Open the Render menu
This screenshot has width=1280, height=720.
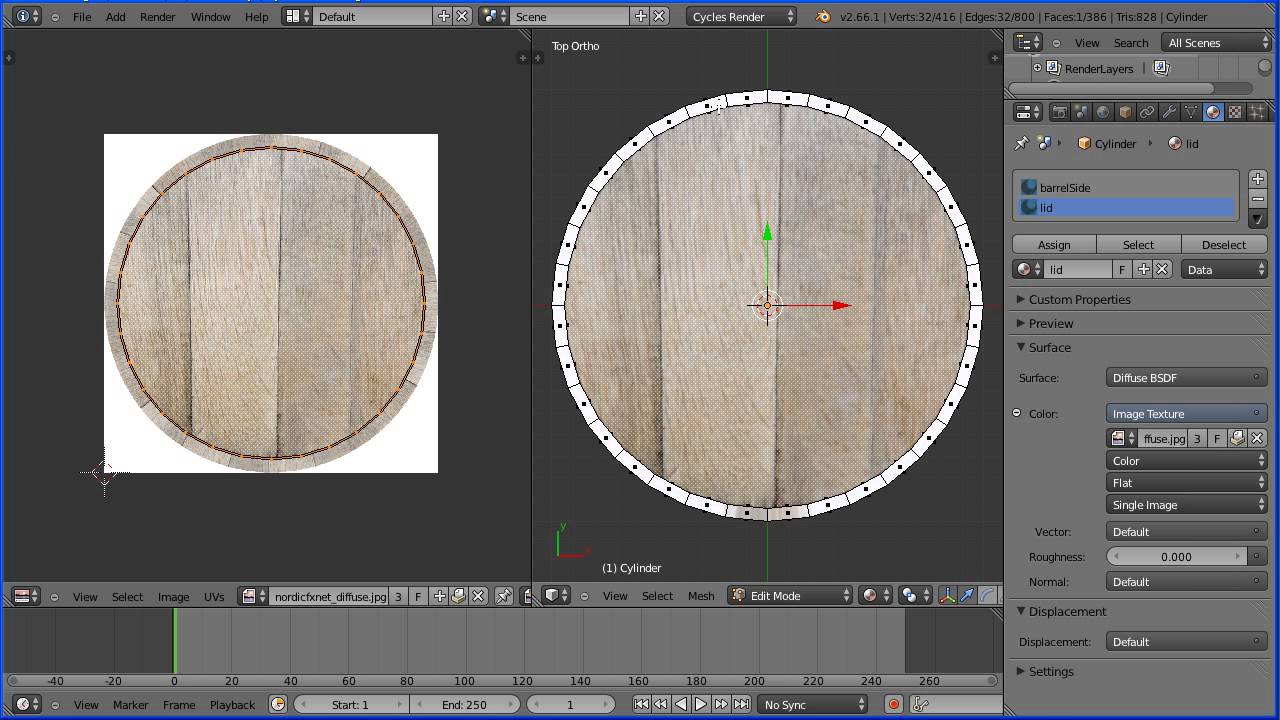(x=157, y=17)
